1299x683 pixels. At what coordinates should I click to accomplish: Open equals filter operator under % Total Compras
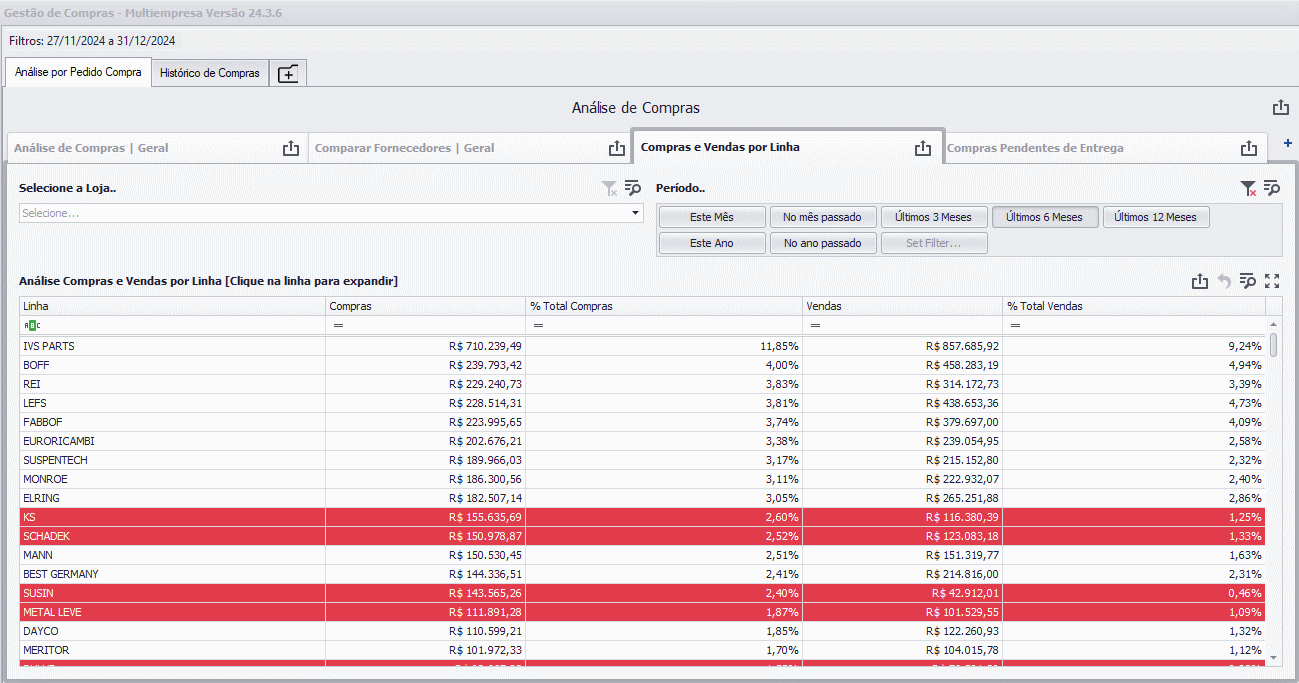point(538,326)
